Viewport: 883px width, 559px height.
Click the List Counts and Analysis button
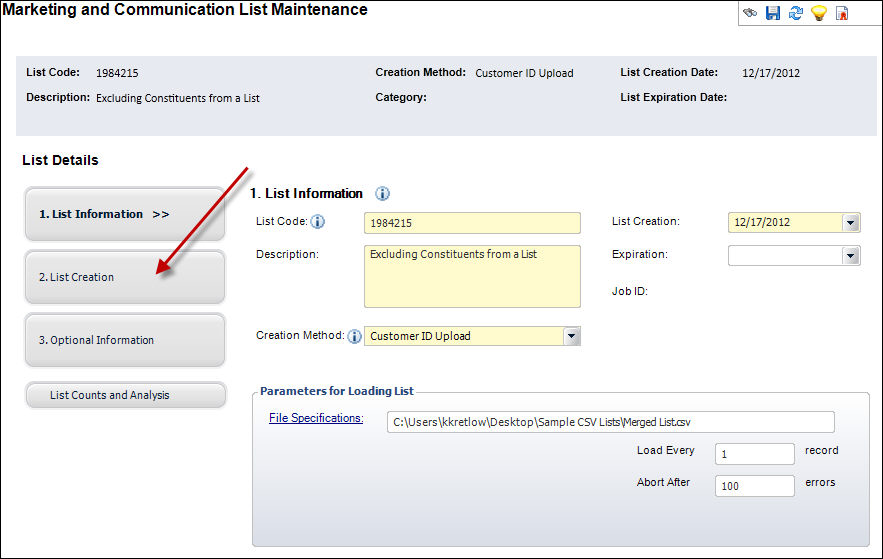point(126,395)
